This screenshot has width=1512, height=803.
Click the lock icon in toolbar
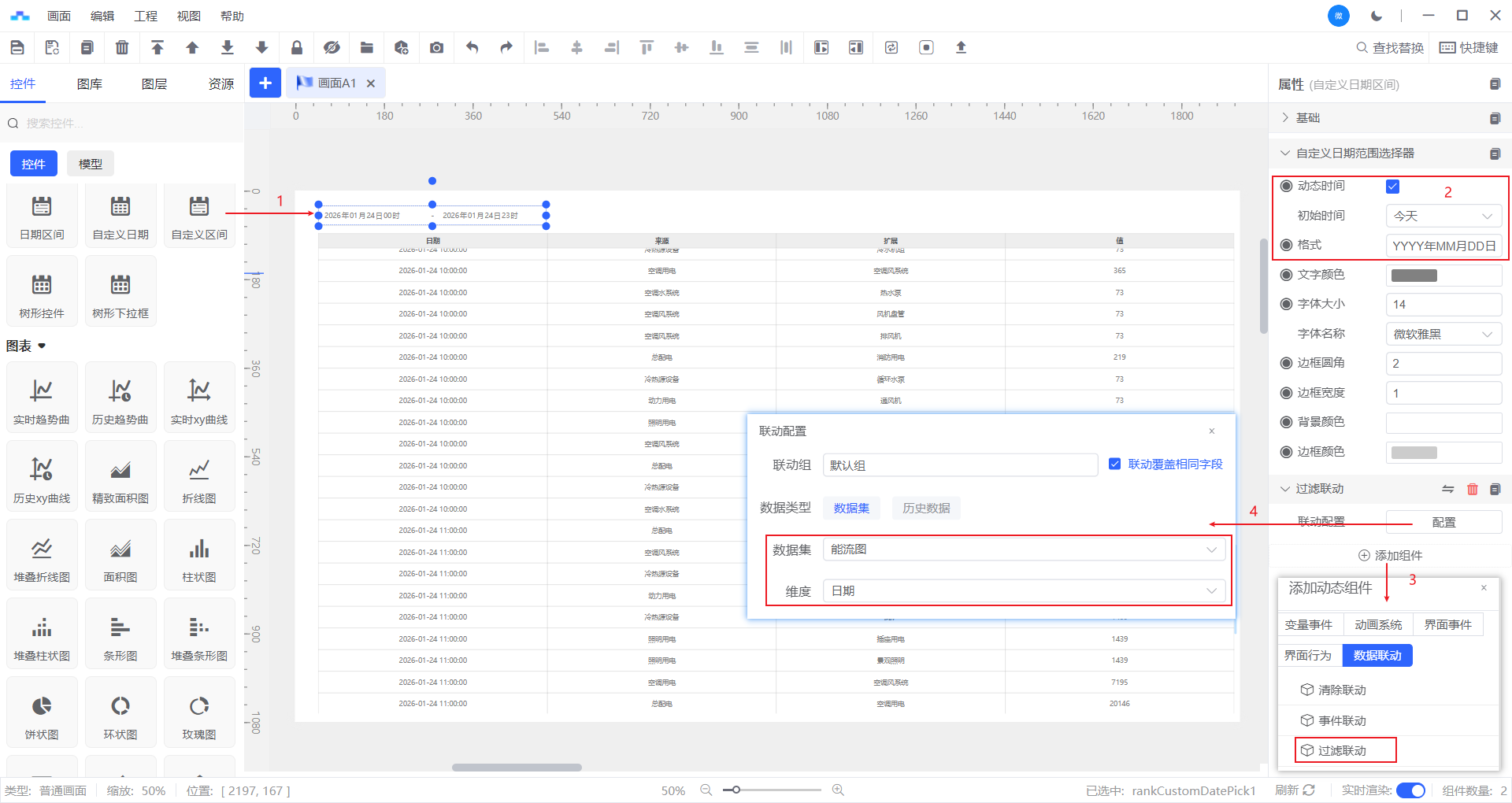tap(297, 48)
